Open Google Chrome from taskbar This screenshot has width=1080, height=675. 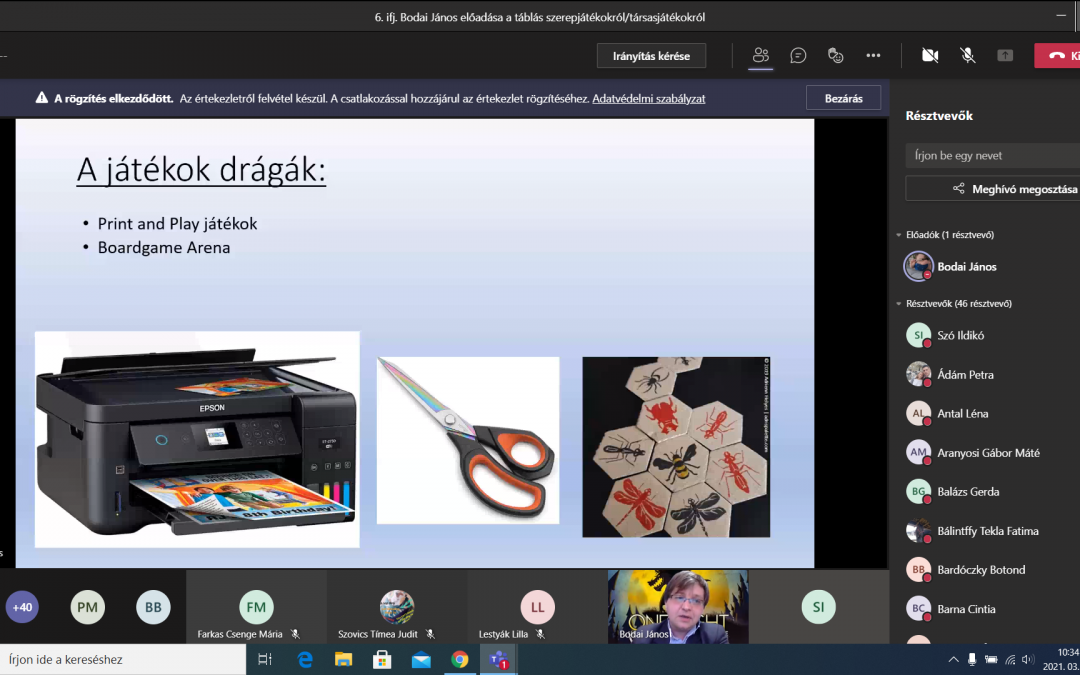(459, 660)
